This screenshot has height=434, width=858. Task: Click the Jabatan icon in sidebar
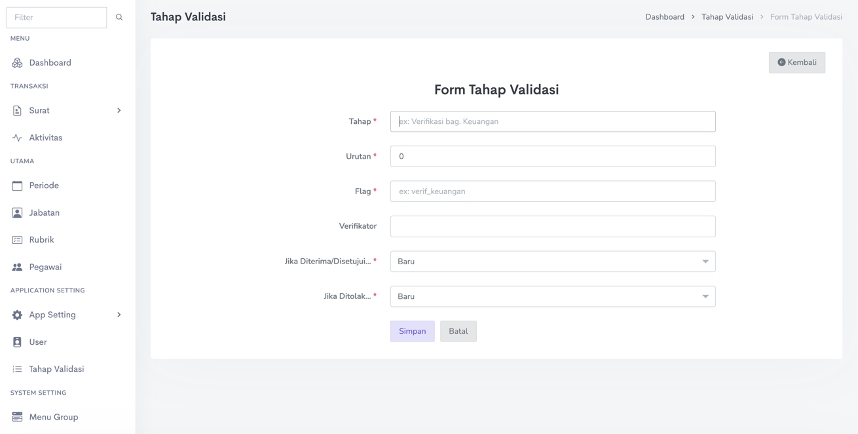pyautogui.click(x=17, y=212)
